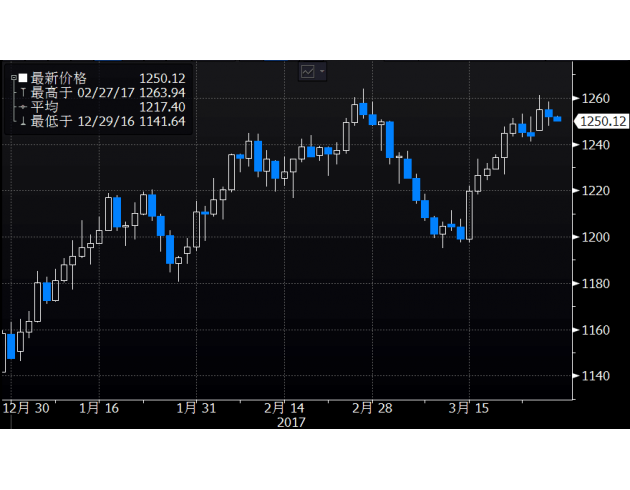Click the 1140 price axis label
630x490 pixels.
(x=597, y=376)
